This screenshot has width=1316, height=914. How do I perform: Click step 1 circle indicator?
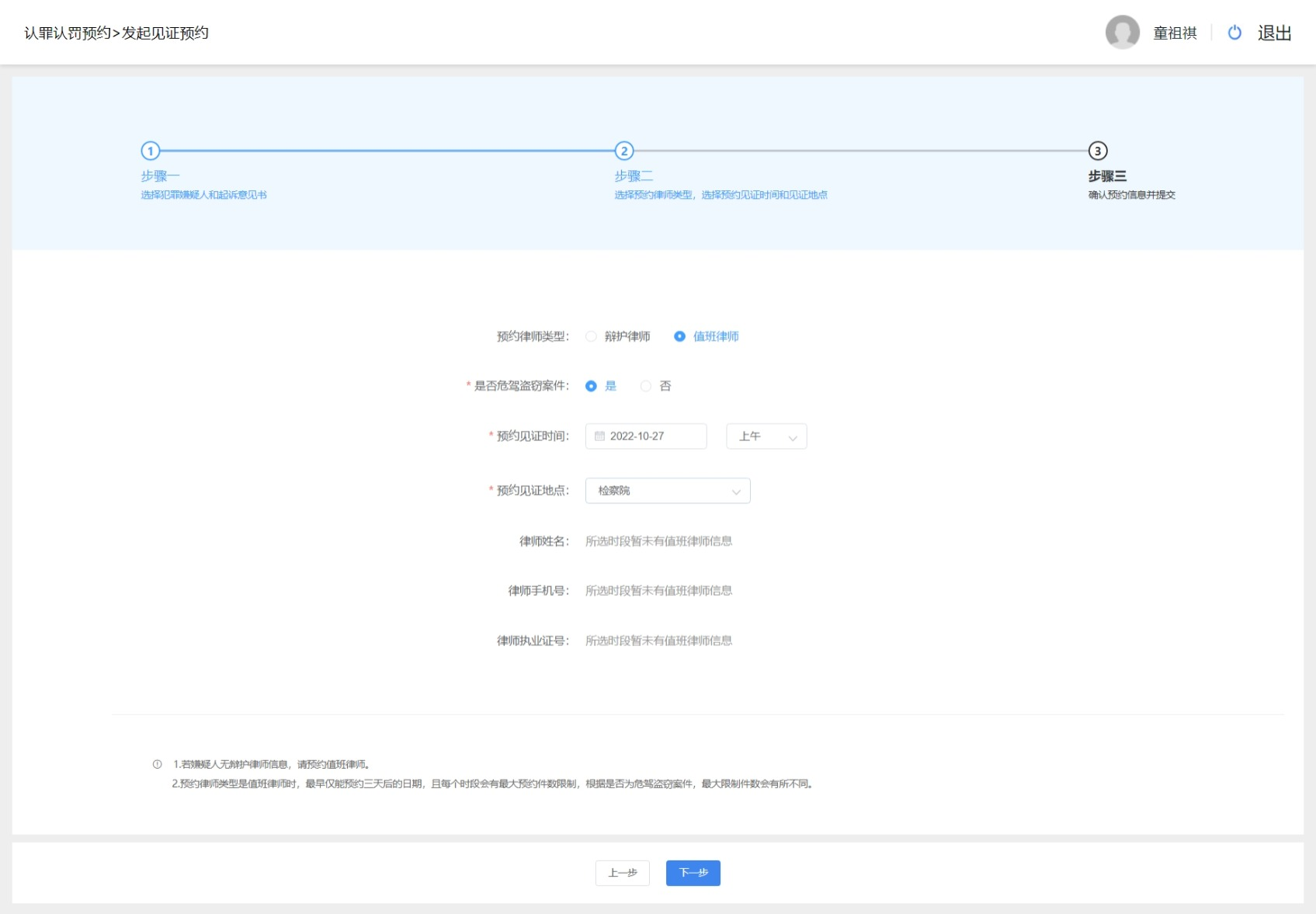tap(150, 151)
